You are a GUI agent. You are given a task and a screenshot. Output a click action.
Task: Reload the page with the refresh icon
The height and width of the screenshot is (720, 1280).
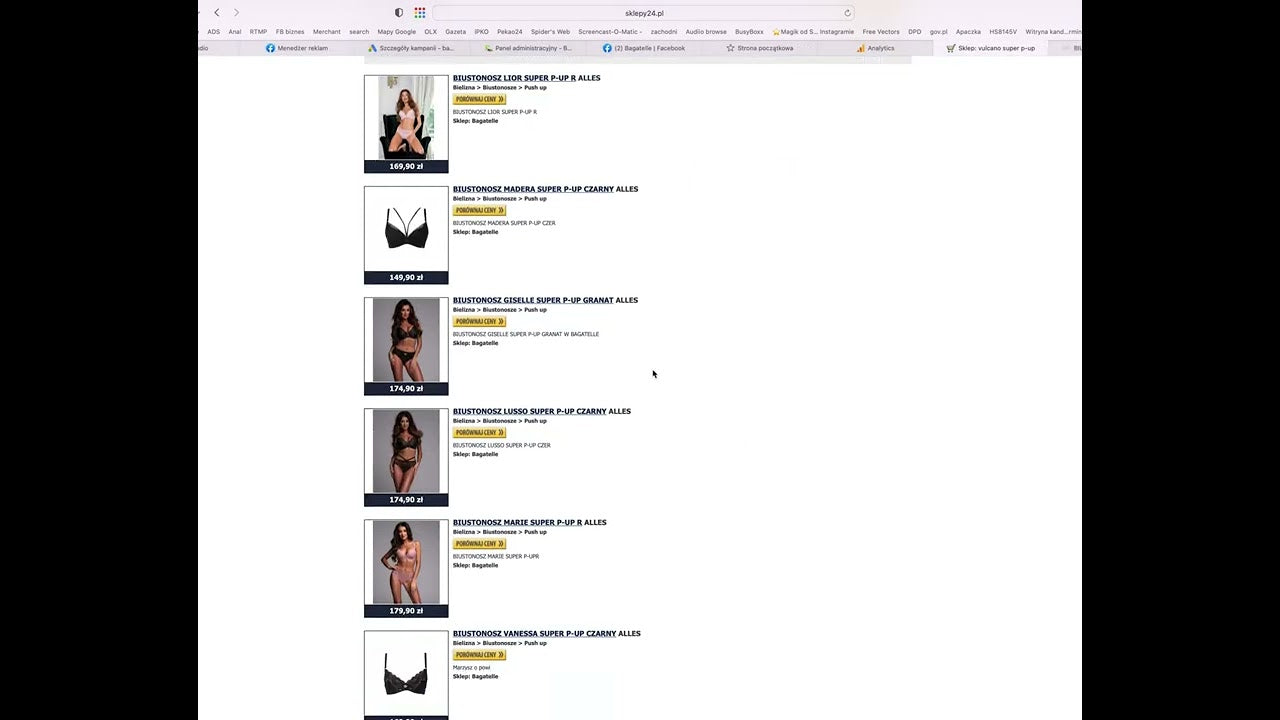(847, 13)
